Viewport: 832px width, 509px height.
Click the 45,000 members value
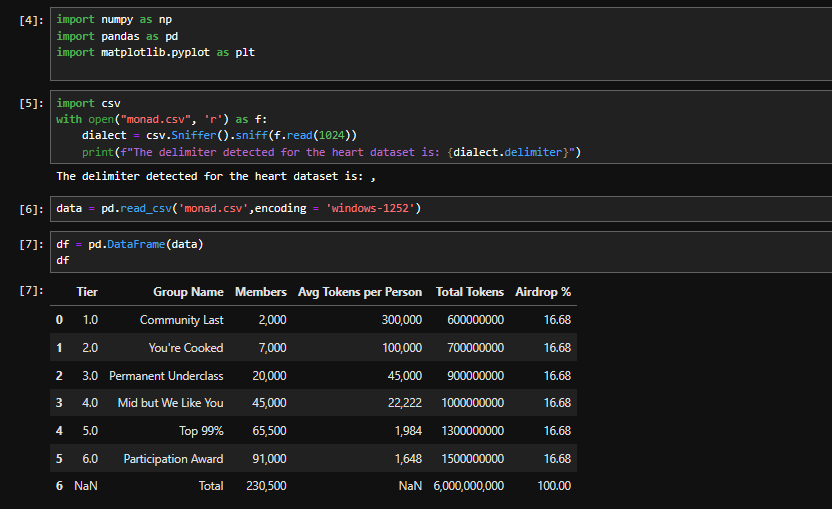tap(269, 403)
